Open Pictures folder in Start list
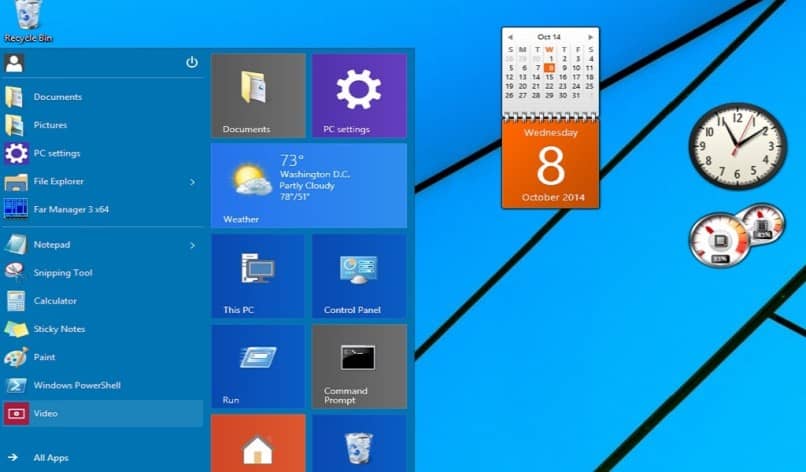This screenshot has width=806, height=472. pyautogui.click(x=103, y=125)
